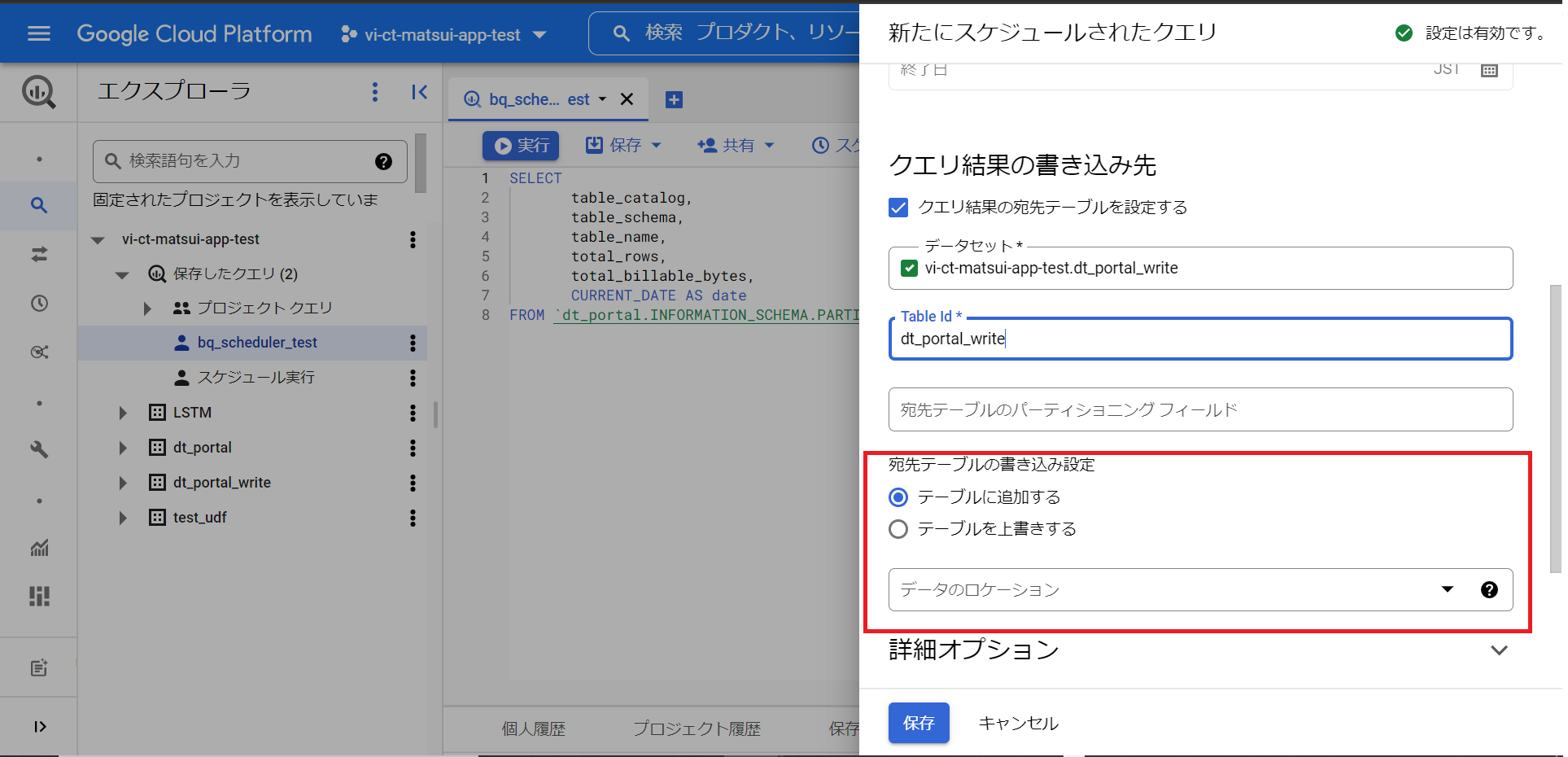Click help icon in explorer search box

(x=384, y=161)
